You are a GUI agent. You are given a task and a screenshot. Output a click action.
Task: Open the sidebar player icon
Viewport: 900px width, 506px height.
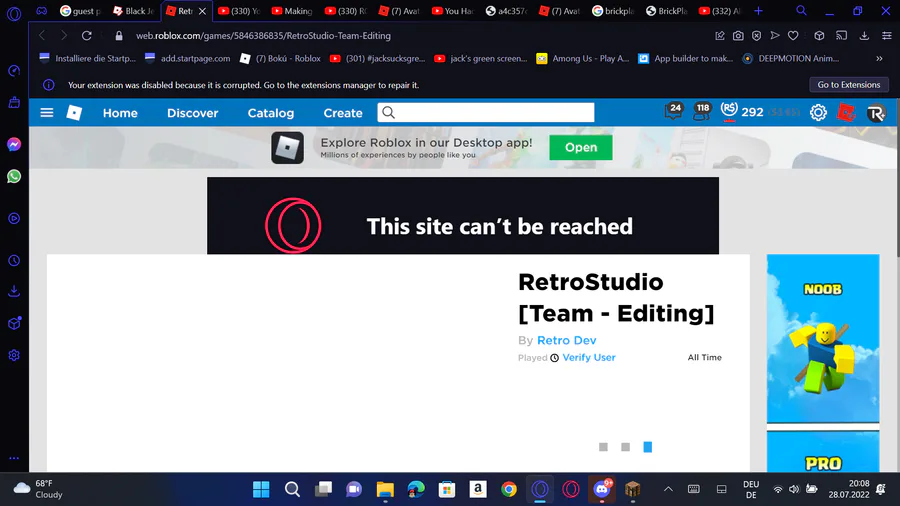click(x=14, y=219)
